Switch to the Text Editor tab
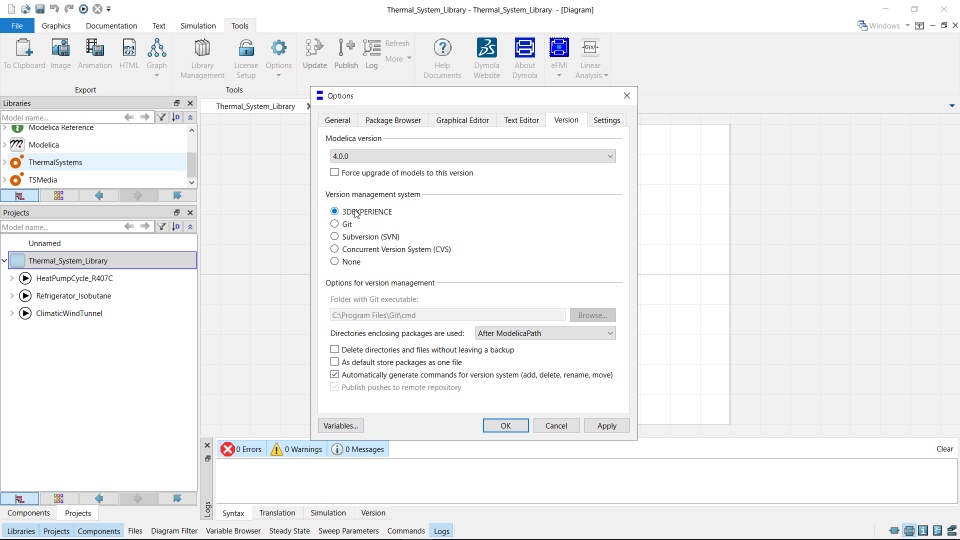Viewport: 960px width, 540px height. pos(522,120)
